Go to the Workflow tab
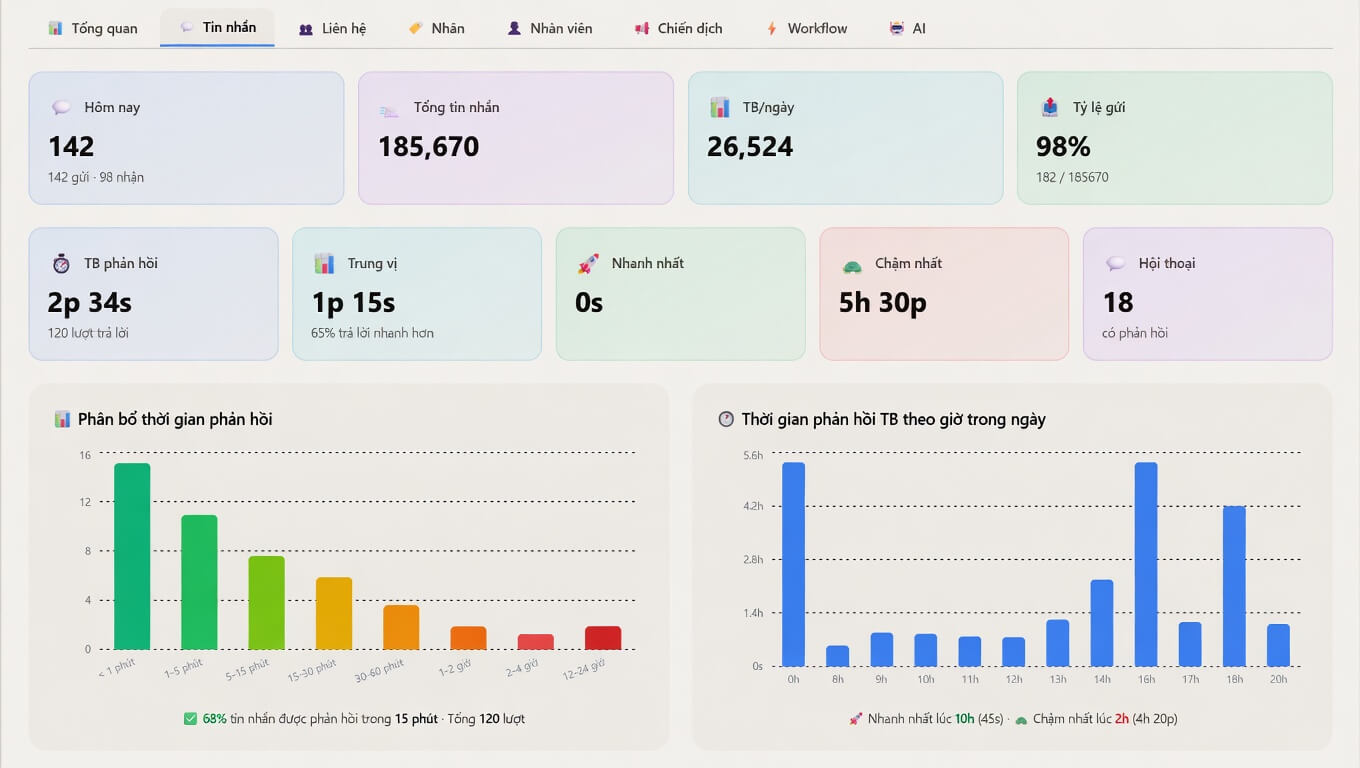The height and width of the screenshot is (768, 1360). (807, 28)
